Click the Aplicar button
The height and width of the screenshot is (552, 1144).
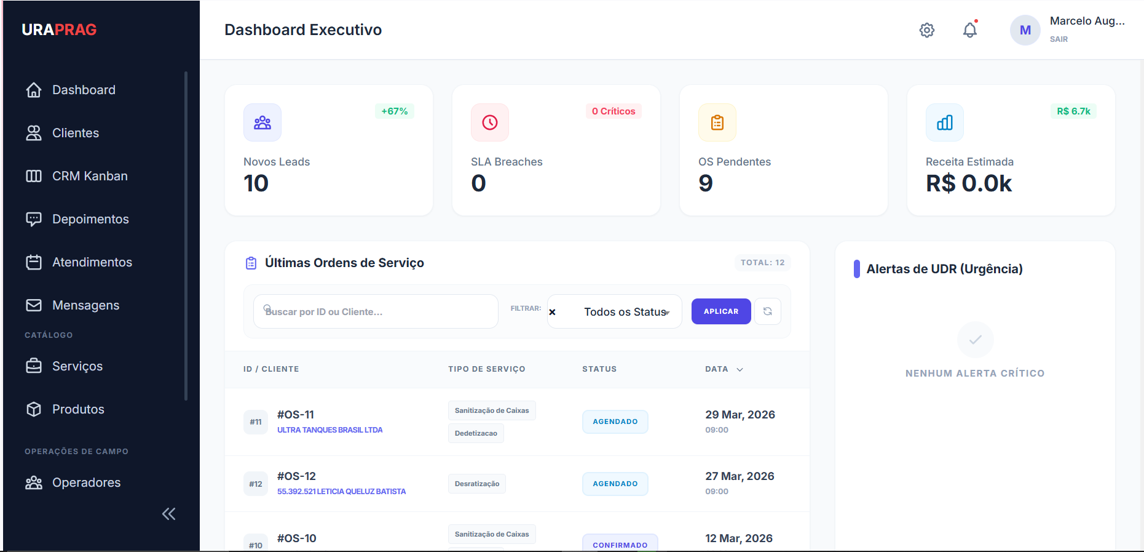[x=721, y=311]
